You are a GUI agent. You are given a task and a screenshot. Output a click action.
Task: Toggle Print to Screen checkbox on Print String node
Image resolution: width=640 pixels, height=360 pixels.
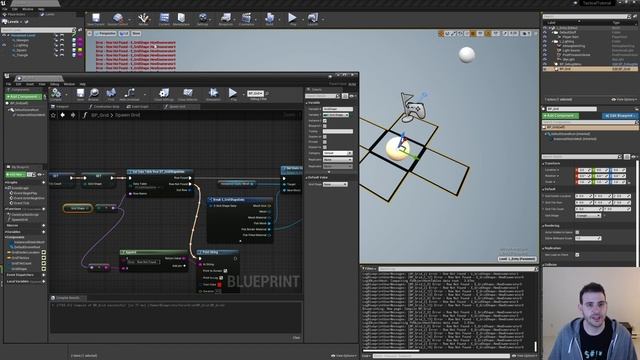[225, 271]
